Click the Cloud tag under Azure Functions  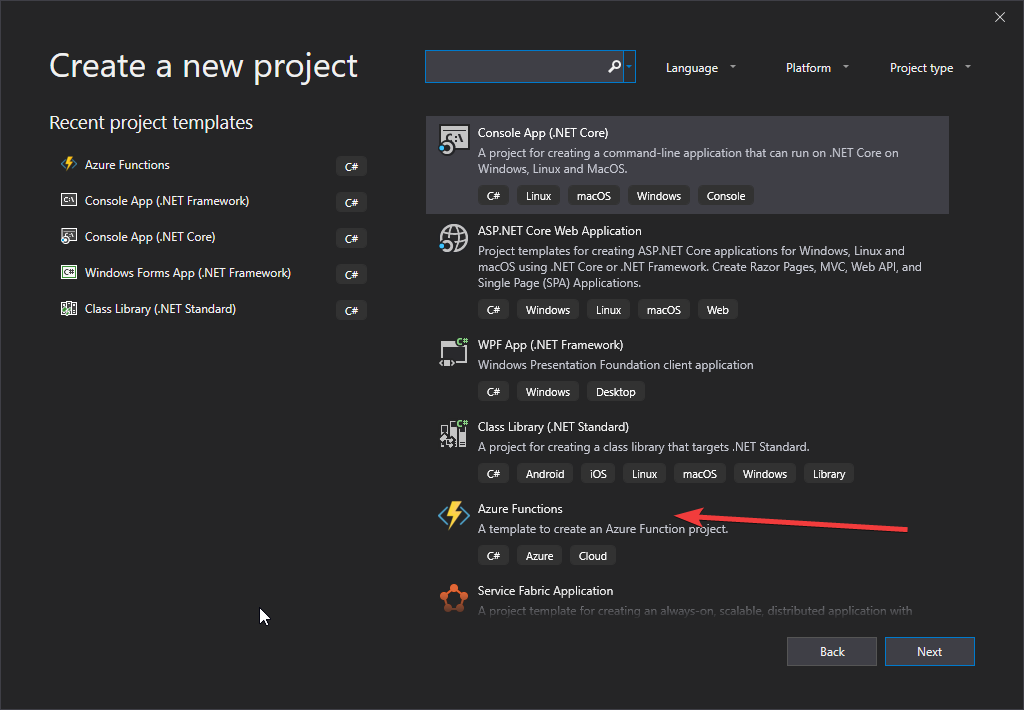[593, 556]
